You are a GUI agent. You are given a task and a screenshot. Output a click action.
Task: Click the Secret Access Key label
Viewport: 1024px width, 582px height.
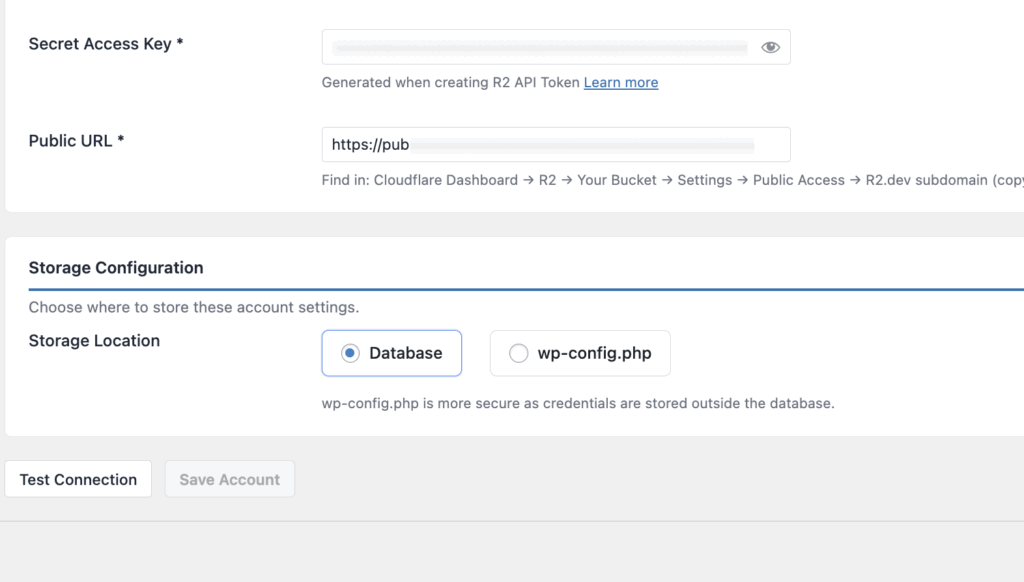click(x=106, y=45)
